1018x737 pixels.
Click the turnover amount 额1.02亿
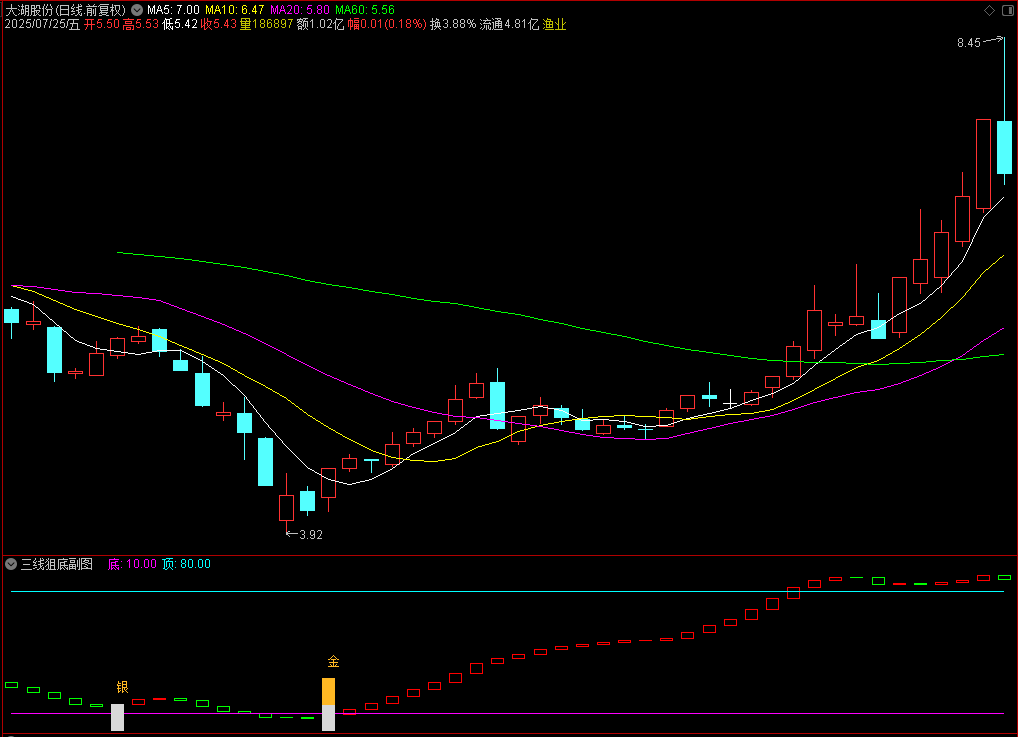320,25
